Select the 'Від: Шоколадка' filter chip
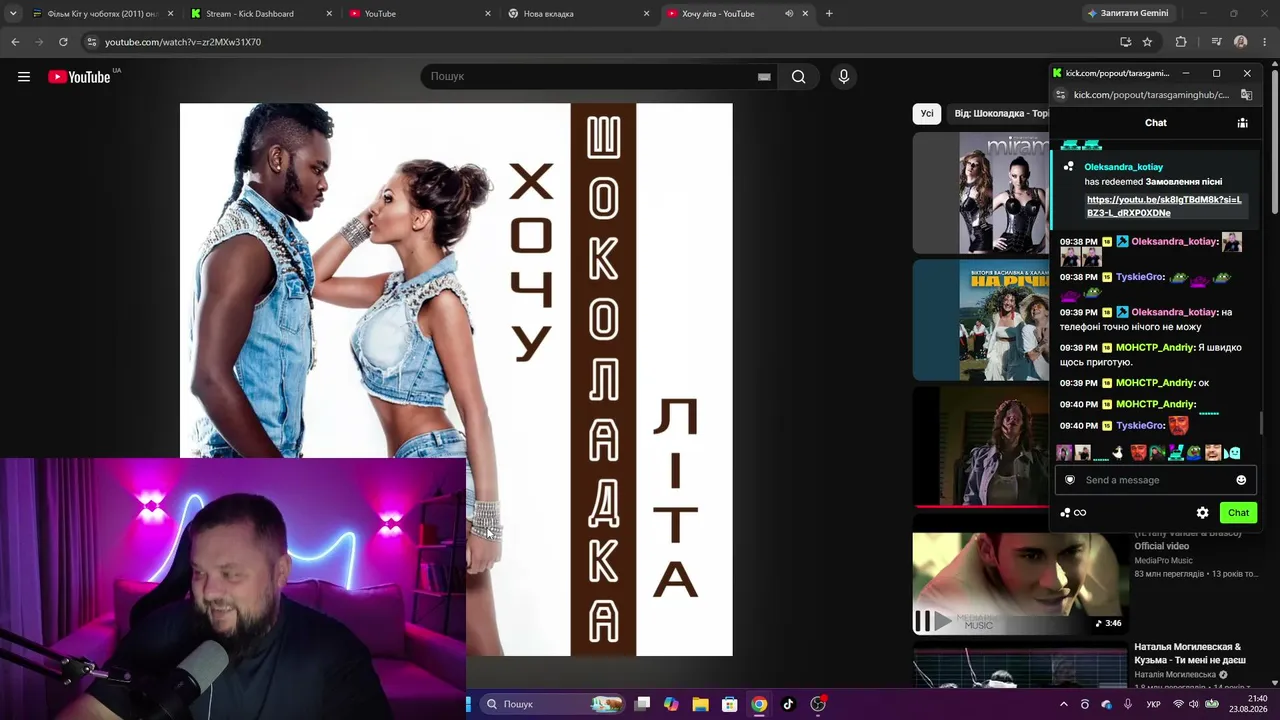 pos(999,114)
